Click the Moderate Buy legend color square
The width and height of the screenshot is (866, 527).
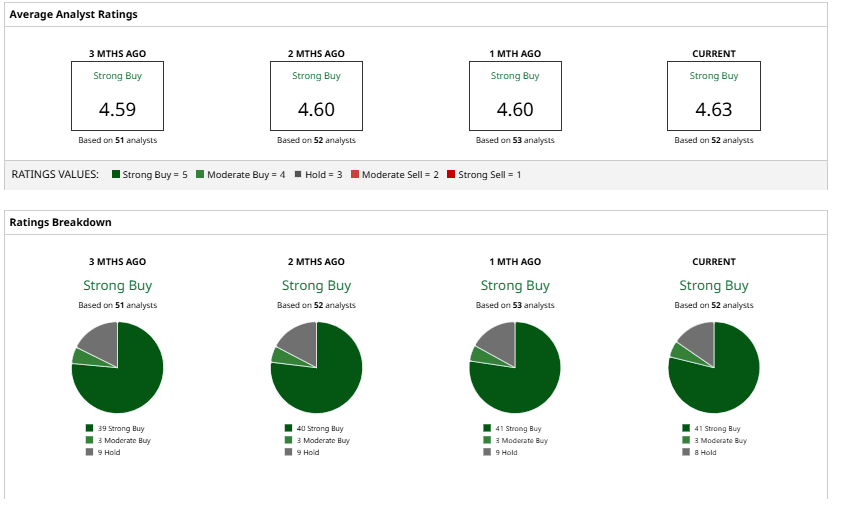click(200, 174)
